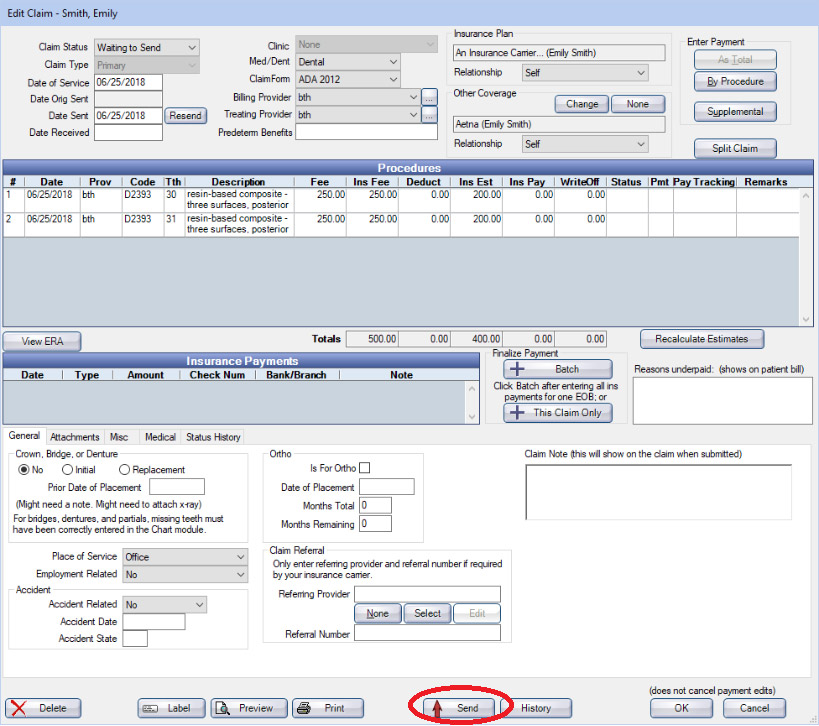The height and width of the screenshot is (726, 819).
Task: Open claim Preview
Action: pos(249,708)
